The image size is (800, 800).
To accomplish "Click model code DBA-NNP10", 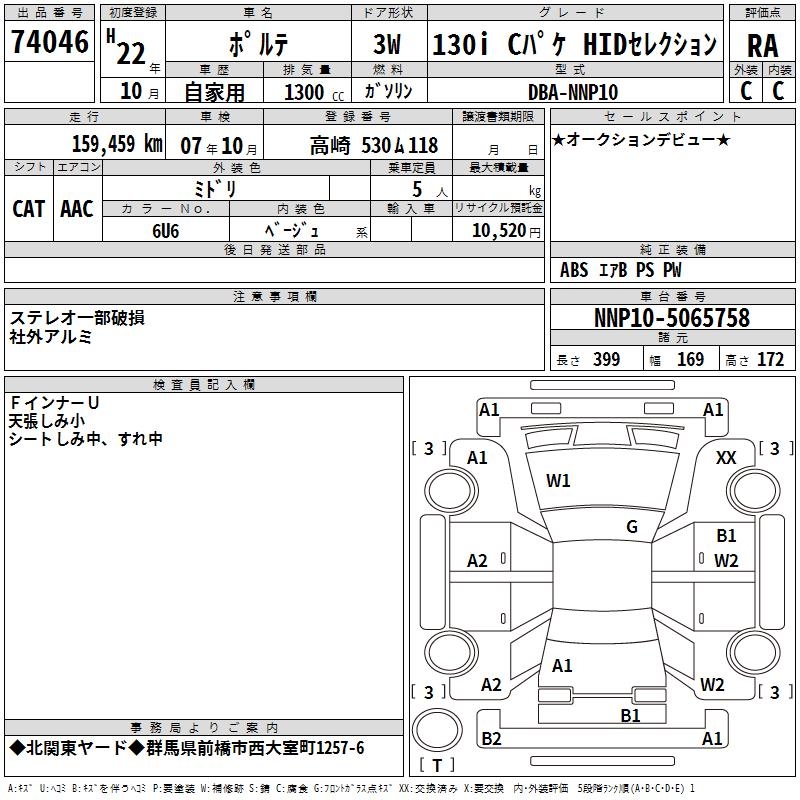I will 573,92.
